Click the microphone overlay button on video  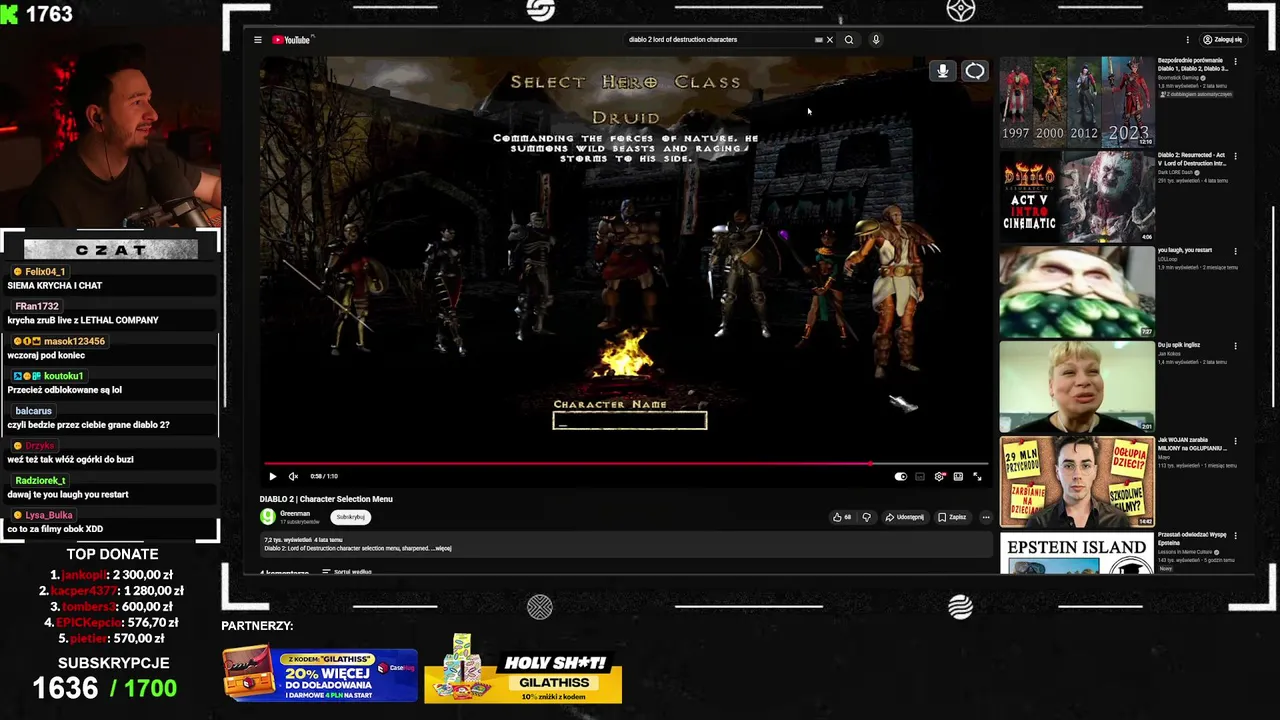point(942,71)
